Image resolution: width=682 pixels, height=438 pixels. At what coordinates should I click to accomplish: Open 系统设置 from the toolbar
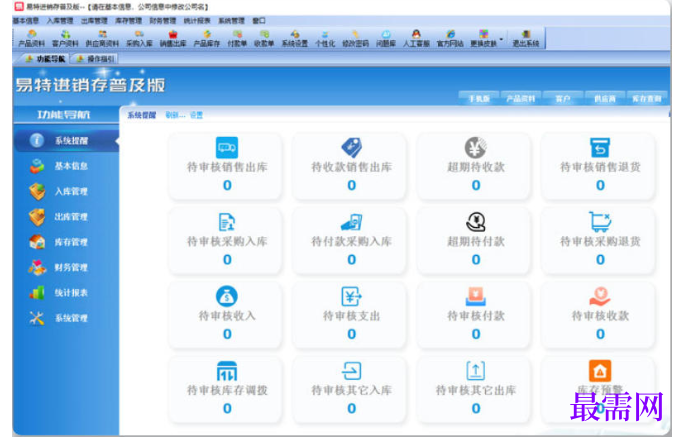click(295, 39)
